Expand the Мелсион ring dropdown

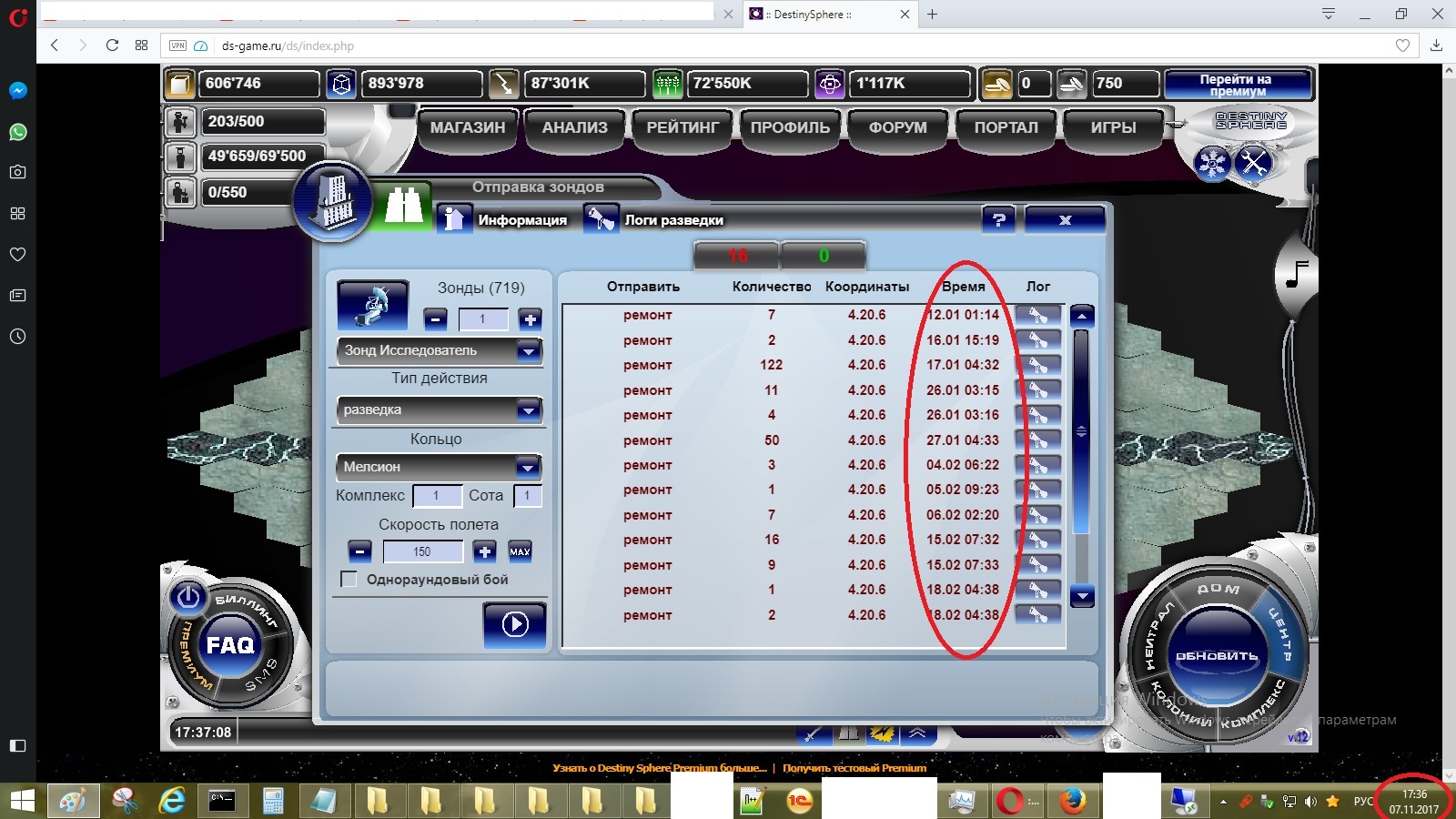[528, 468]
